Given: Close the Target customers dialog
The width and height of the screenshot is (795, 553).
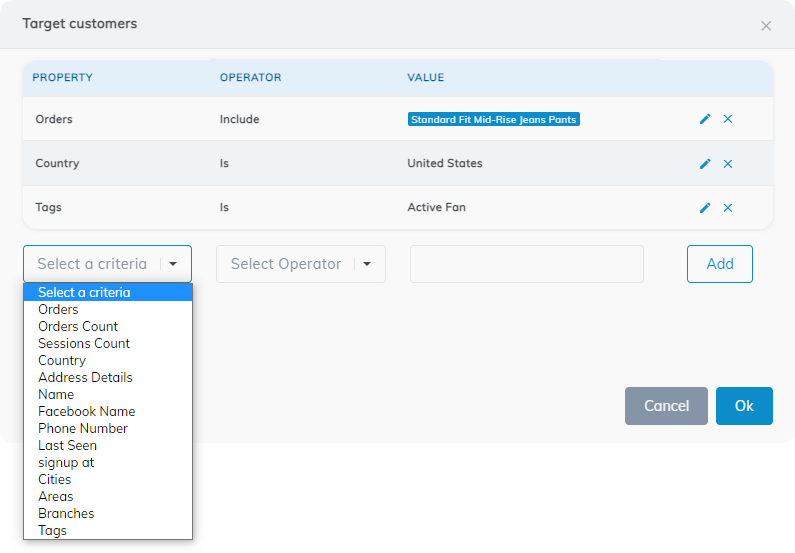Looking at the screenshot, I should (766, 26).
